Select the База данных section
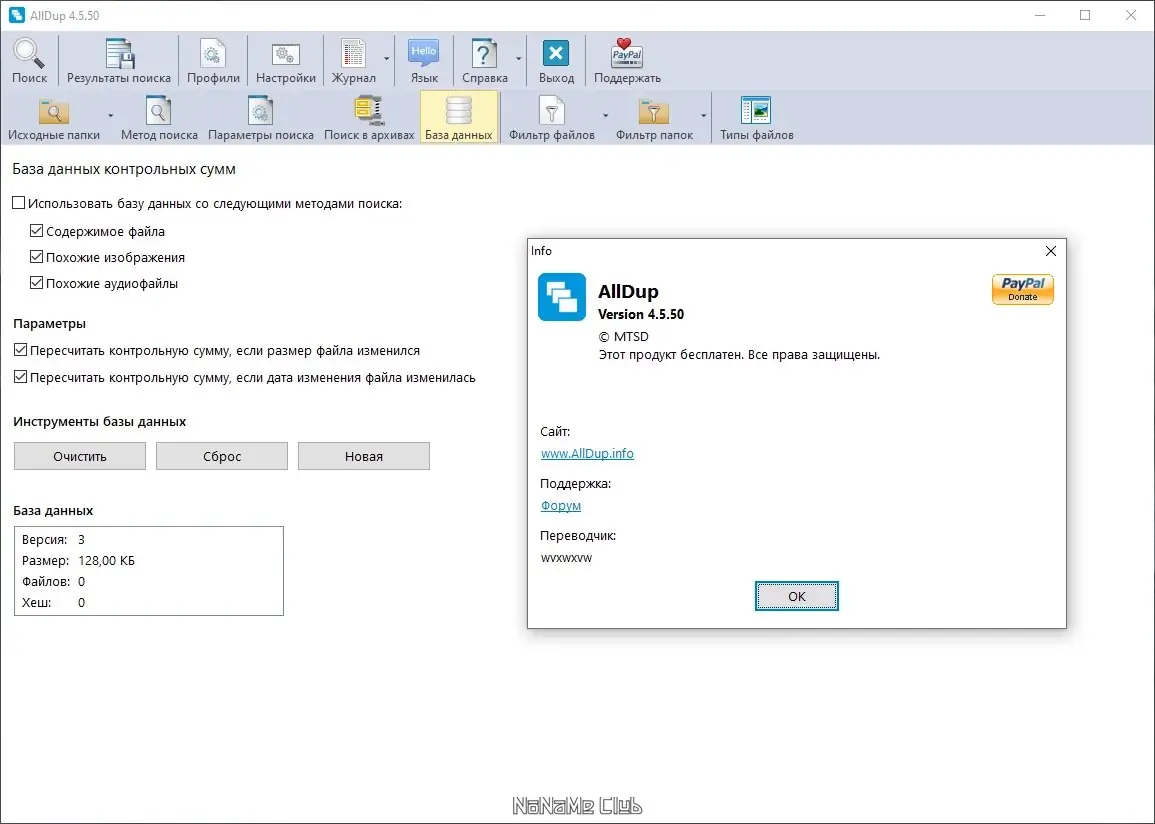 (x=459, y=118)
